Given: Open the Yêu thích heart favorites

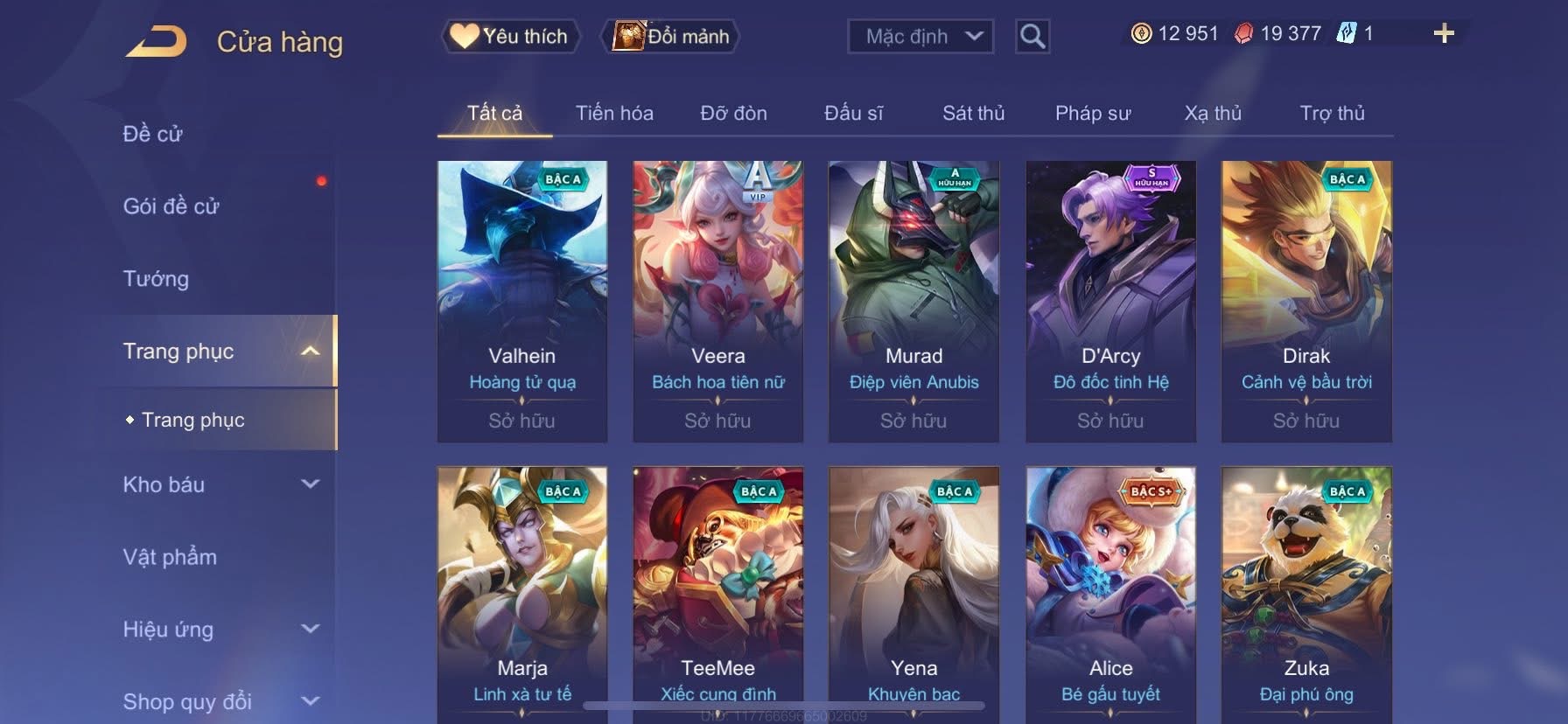Looking at the screenshot, I should click(509, 37).
